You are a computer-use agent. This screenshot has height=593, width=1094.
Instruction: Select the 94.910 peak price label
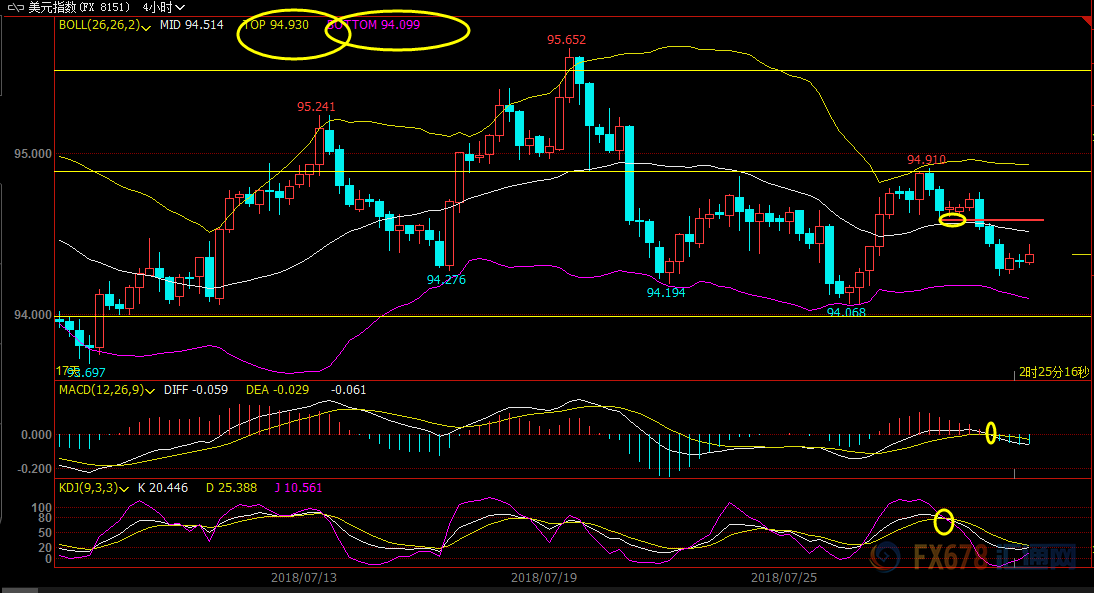click(926, 159)
